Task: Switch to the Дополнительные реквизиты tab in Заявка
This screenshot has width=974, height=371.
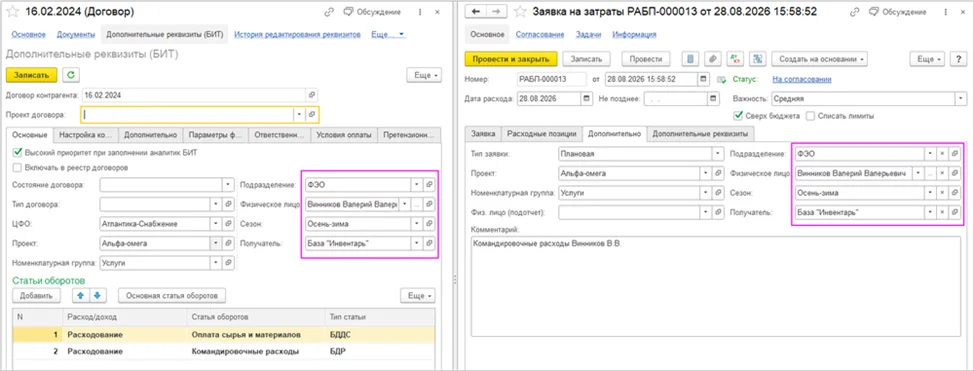Action: pyautogui.click(x=701, y=134)
